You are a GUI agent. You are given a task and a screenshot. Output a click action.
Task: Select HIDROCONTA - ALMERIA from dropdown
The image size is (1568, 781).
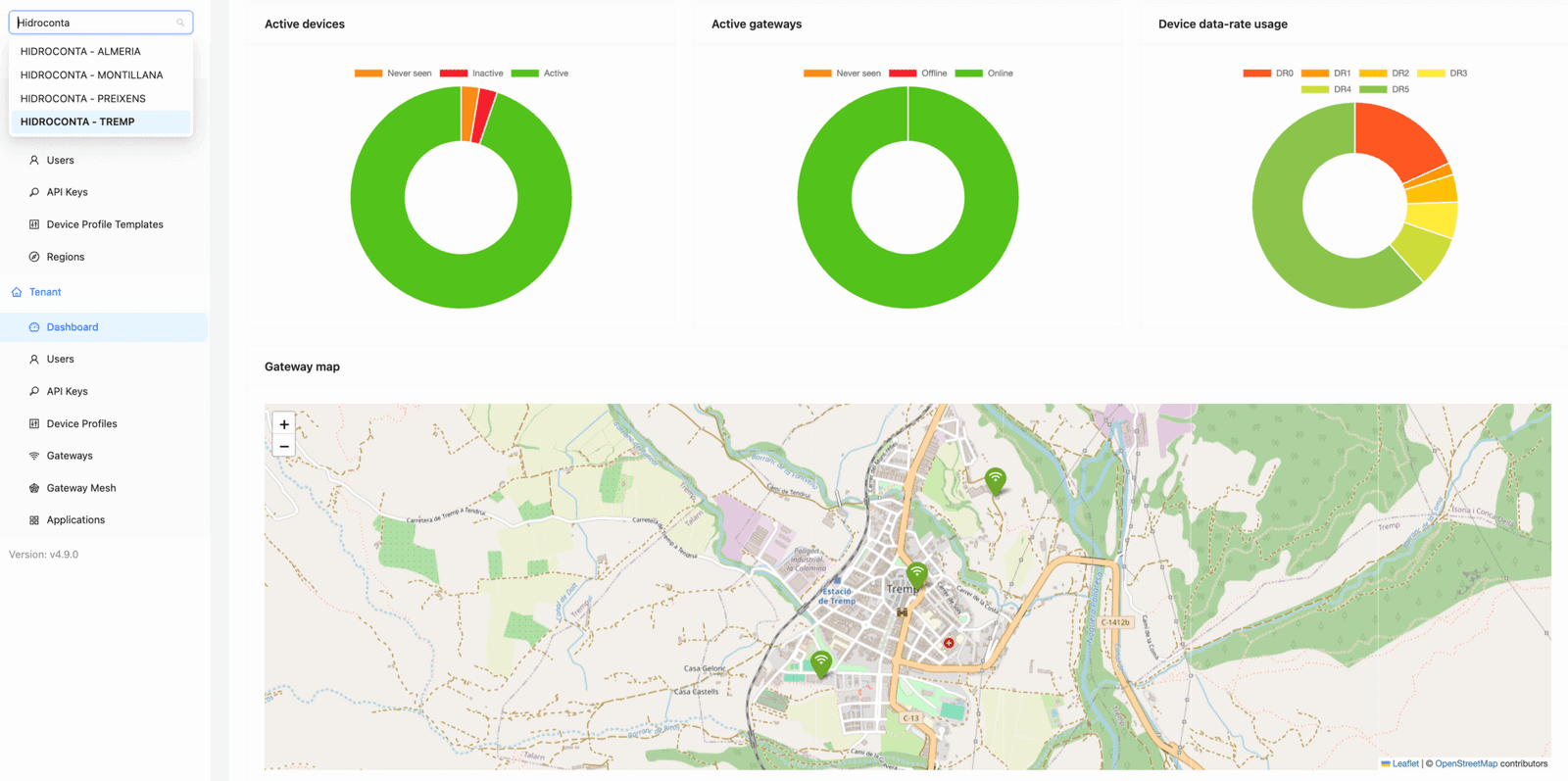80,51
